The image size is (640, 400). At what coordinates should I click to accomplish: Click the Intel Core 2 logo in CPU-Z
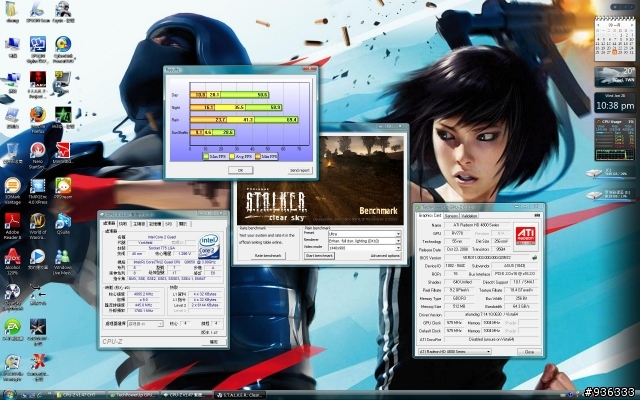click(209, 247)
